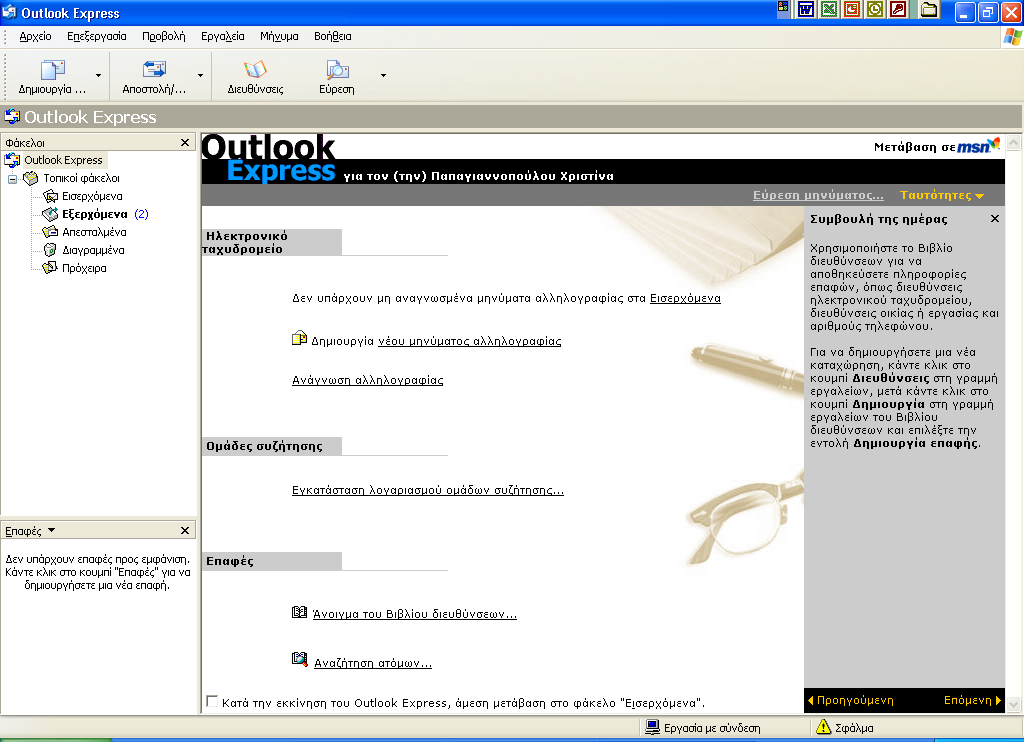Launch Excel from the Office shortcut bar
Viewport: 1024px width, 742px height.
829,9
